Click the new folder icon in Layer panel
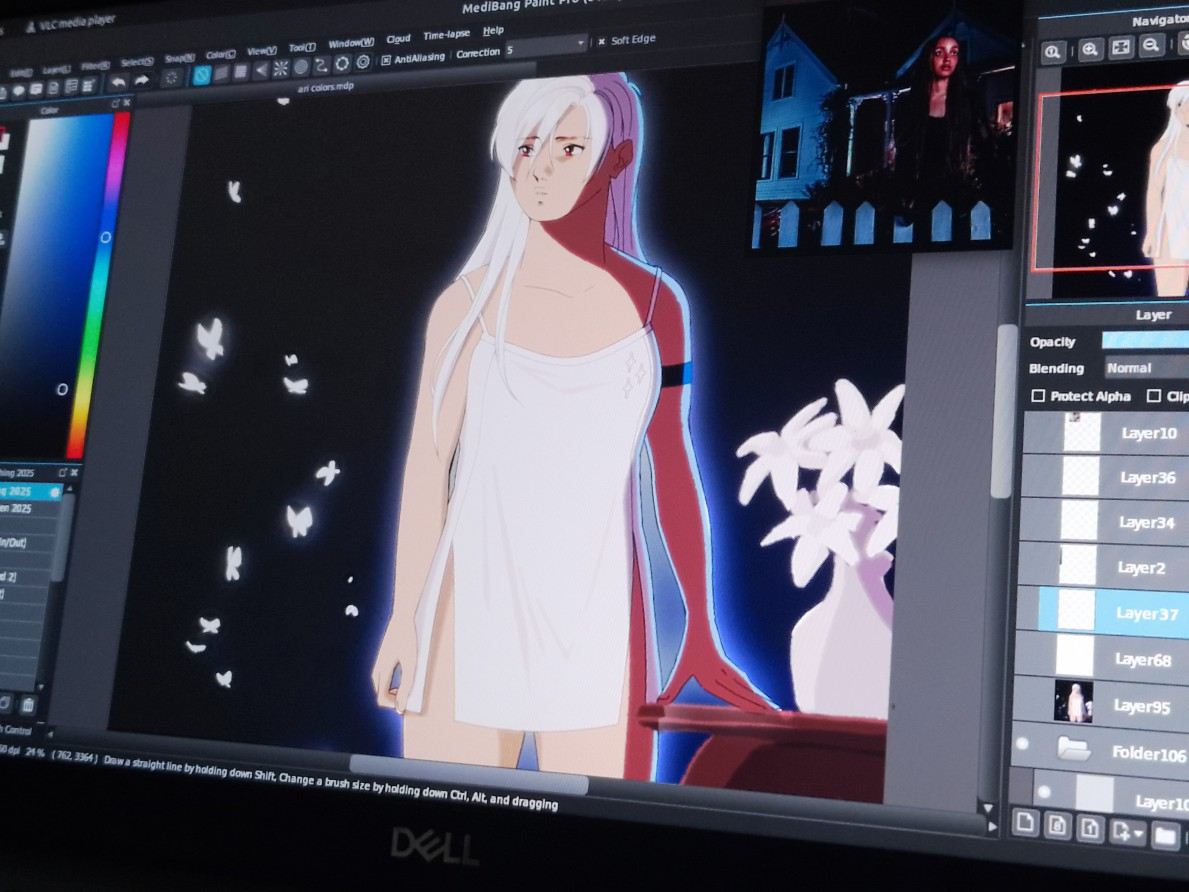The image size is (1189, 892). 1165,834
